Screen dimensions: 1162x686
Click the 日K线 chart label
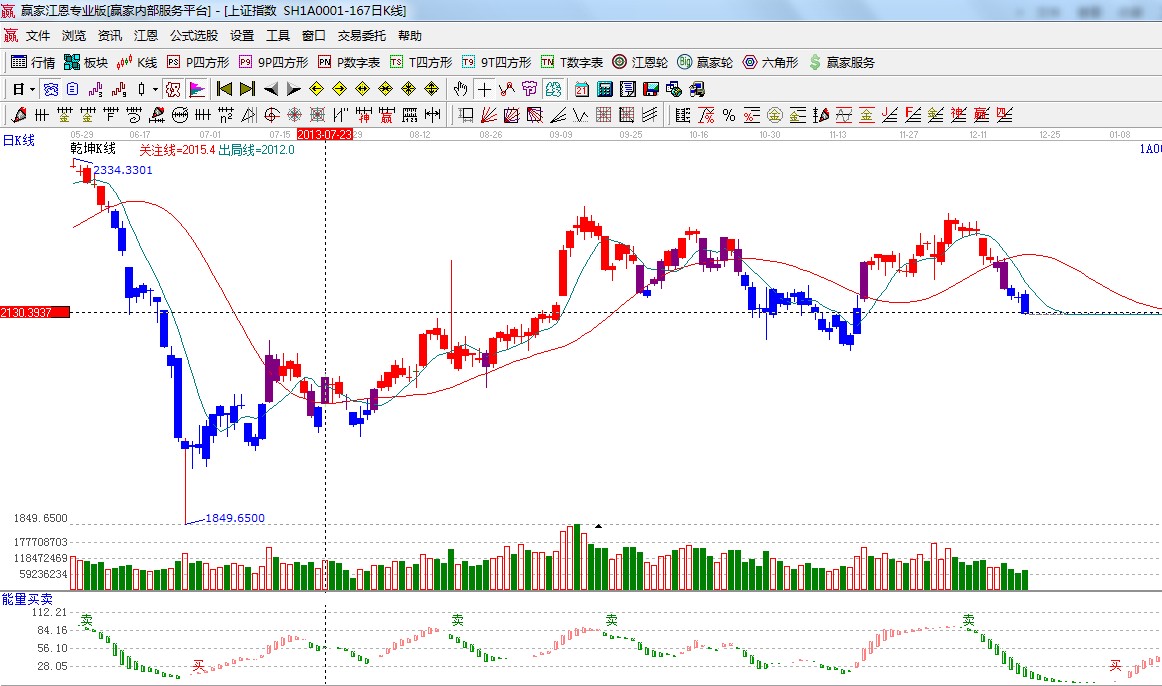pyautogui.click(x=18, y=141)
